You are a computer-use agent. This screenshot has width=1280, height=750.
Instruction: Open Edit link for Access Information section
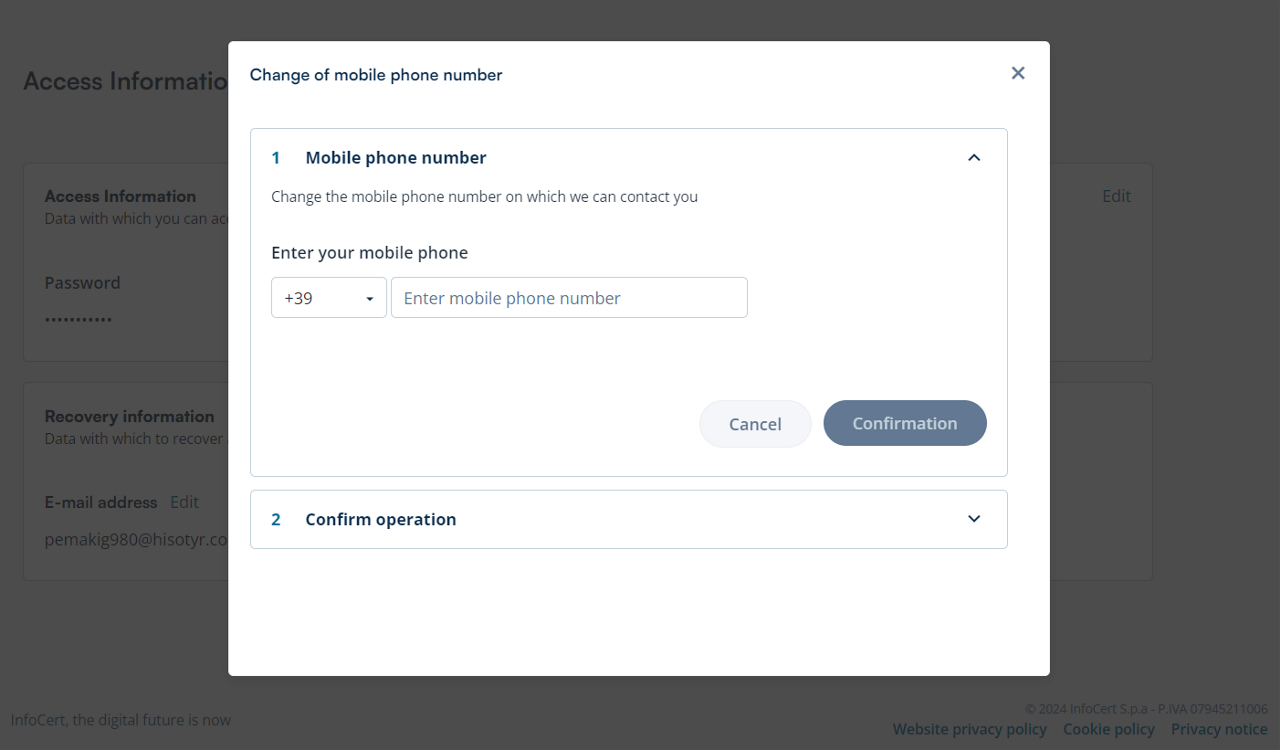coord(1116,196)
